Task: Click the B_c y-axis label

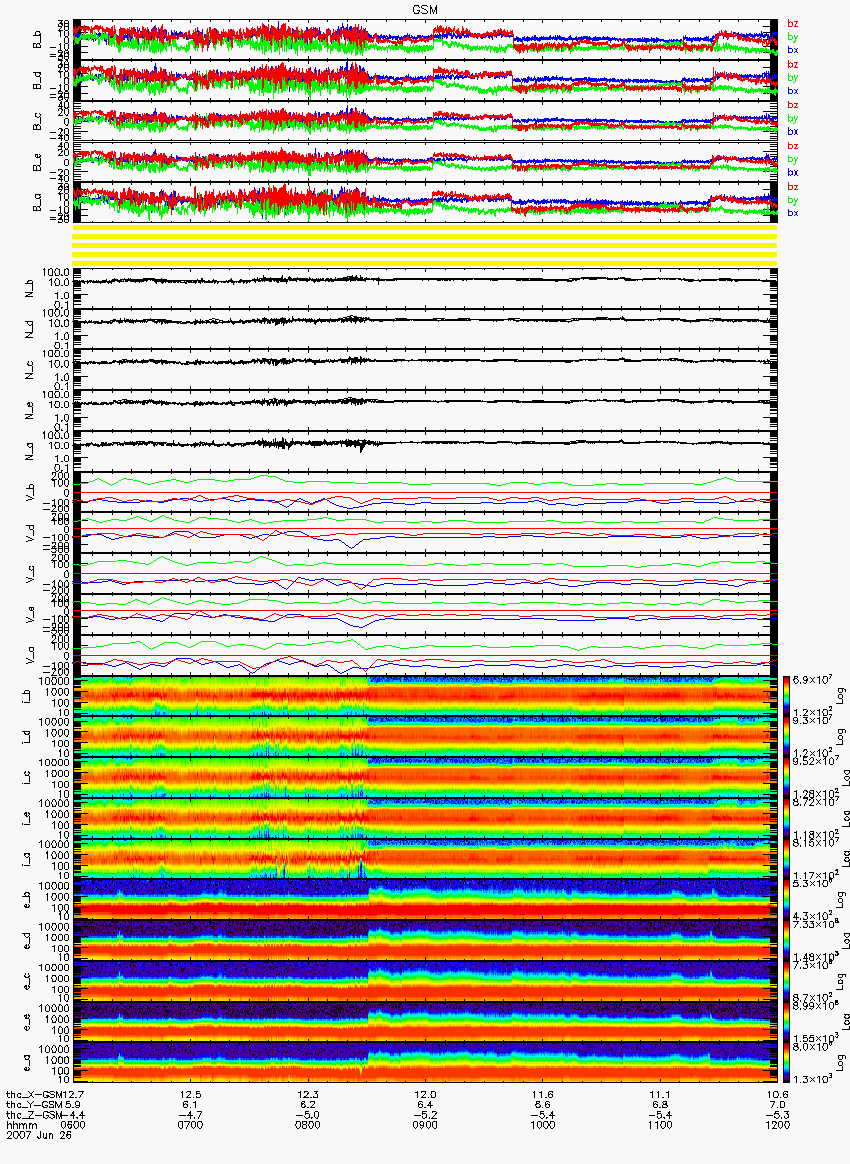Action: (x=37, y=120)
